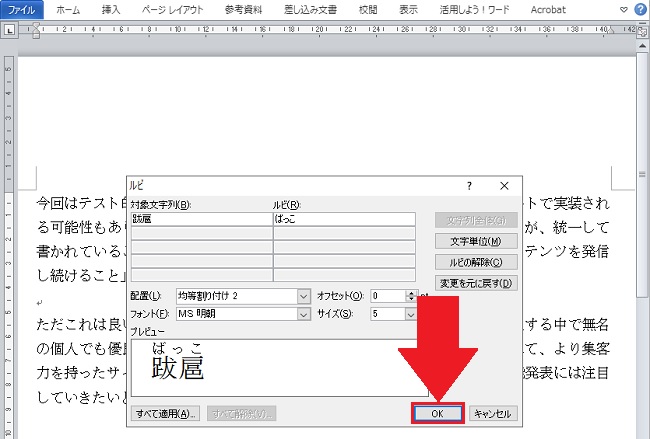
Task: Click the キャンセル button
Action: 493,413
